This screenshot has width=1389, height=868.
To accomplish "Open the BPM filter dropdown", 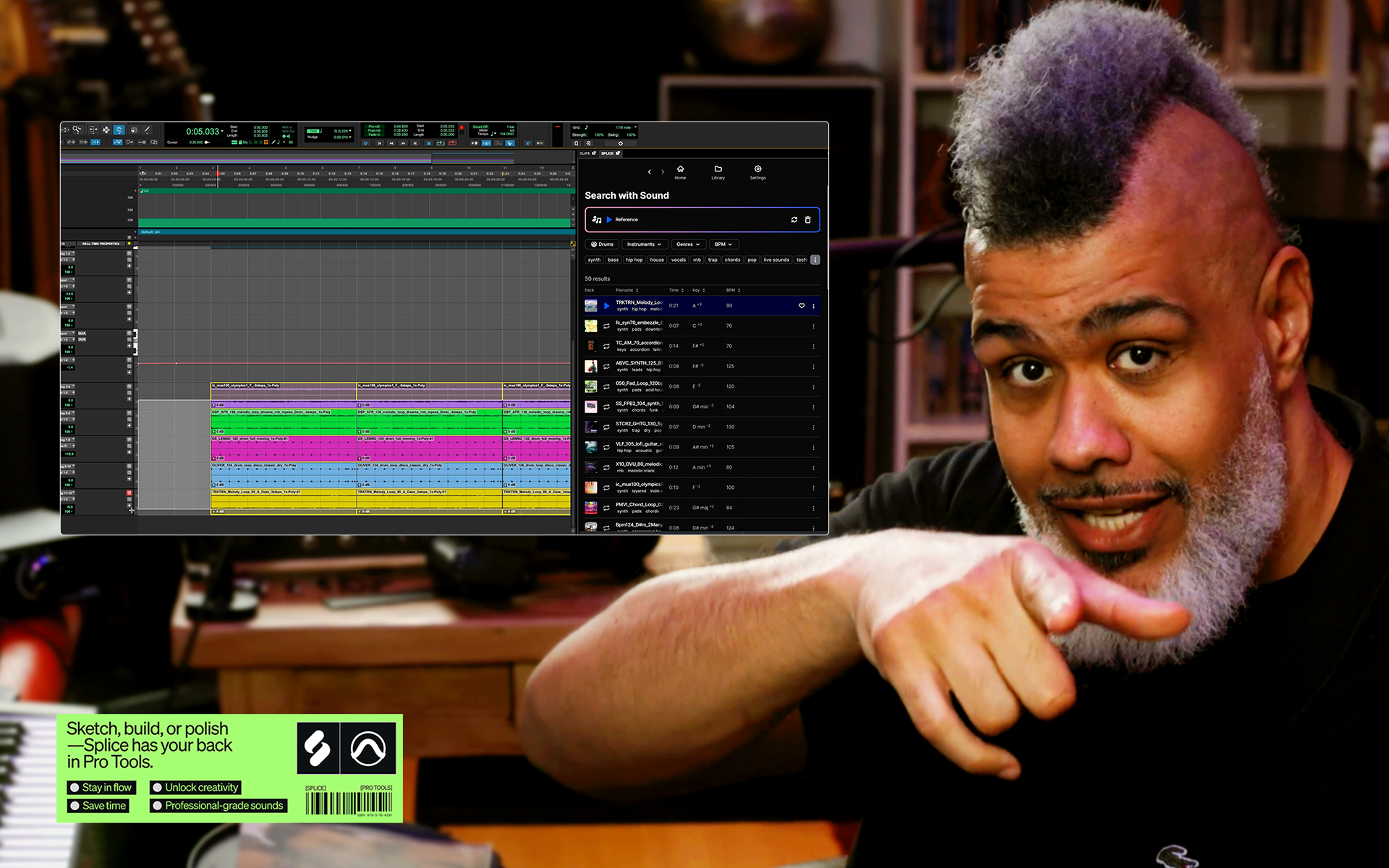I will [724, 244].
